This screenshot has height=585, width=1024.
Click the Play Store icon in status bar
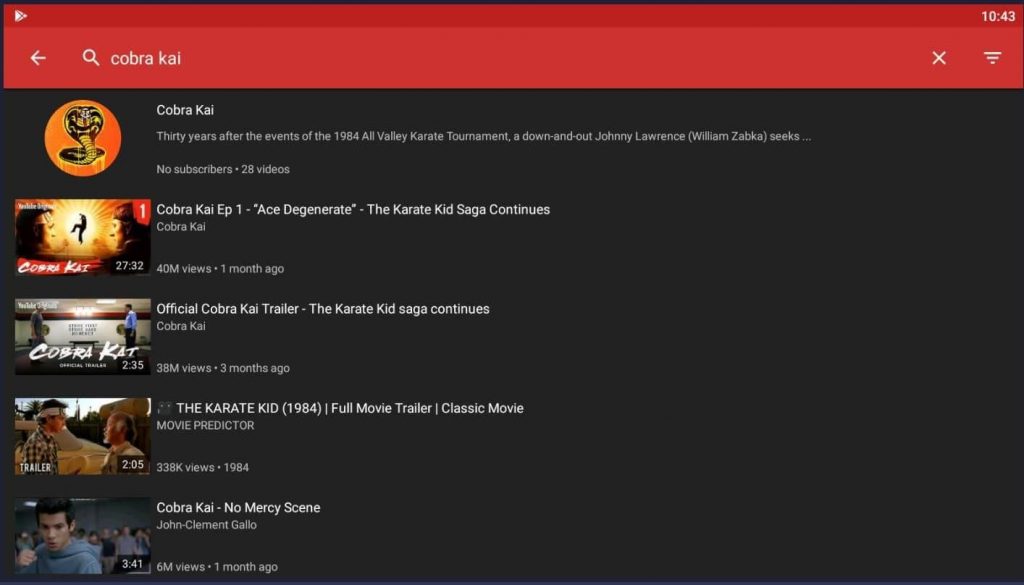pyautogui.click(x=21, y=16)
